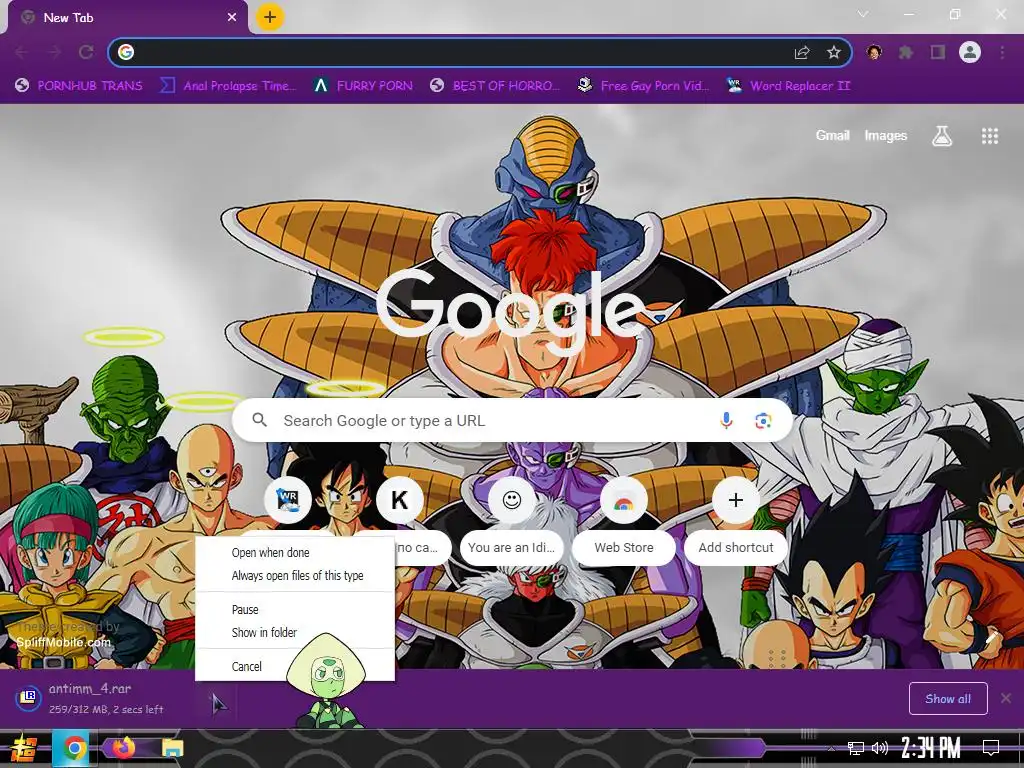The height and width of the screenshot is (768, 1024).
Task: Select the New Tab tab
Action: point(127,18)
